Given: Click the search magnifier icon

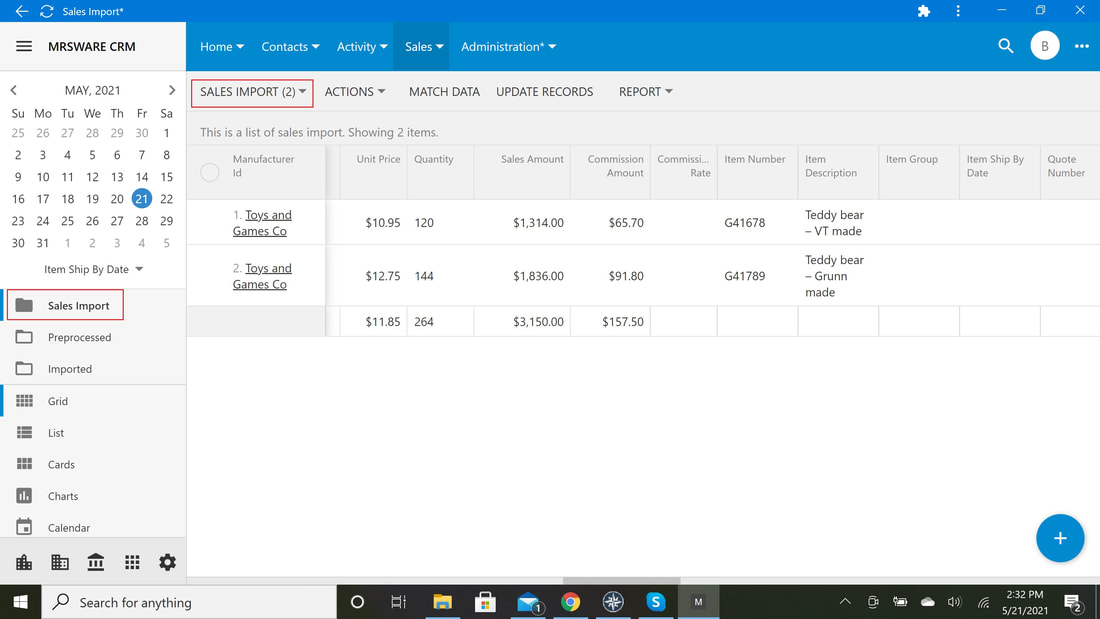Looking at the screenshot, I should point(1005,46).
